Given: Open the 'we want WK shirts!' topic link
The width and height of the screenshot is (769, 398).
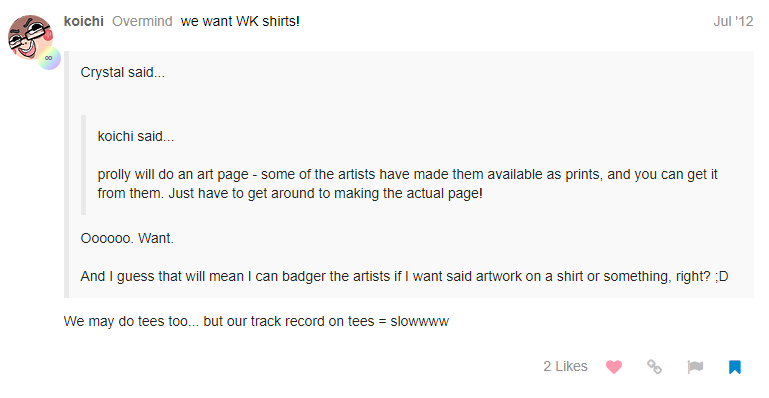Looking at the screenshot, I should [240, 22].
